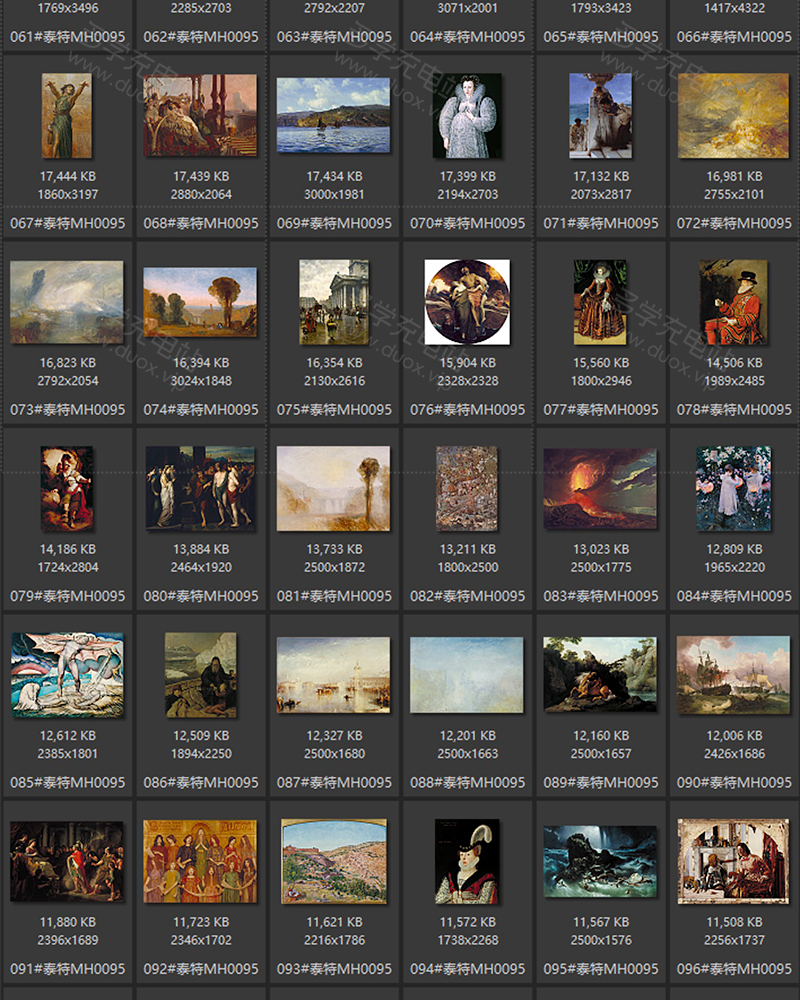Open the dark stormy sea painting 095
The image size is (800, 1000).
[600, 861]
